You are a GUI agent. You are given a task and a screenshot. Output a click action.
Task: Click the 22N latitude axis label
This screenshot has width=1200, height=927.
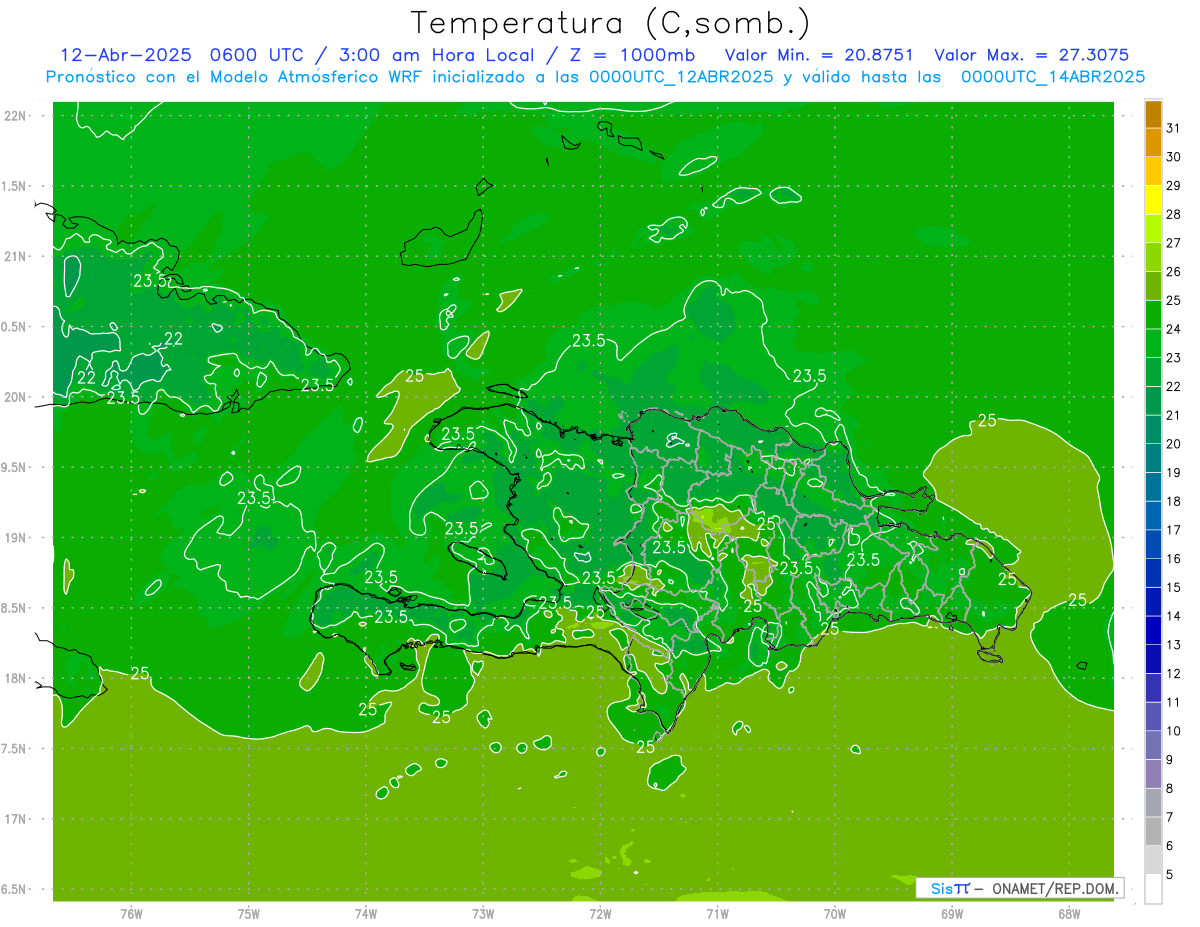point(17,116)
